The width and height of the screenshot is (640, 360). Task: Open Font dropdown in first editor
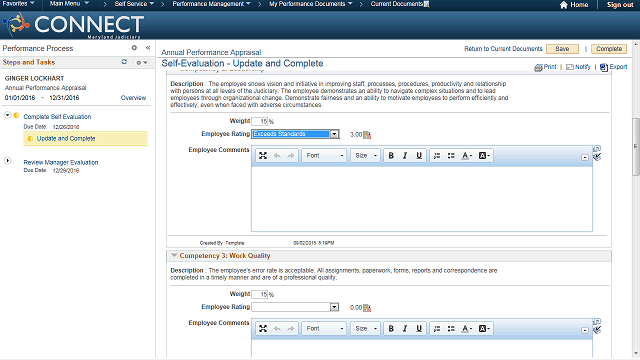[324, 156]
